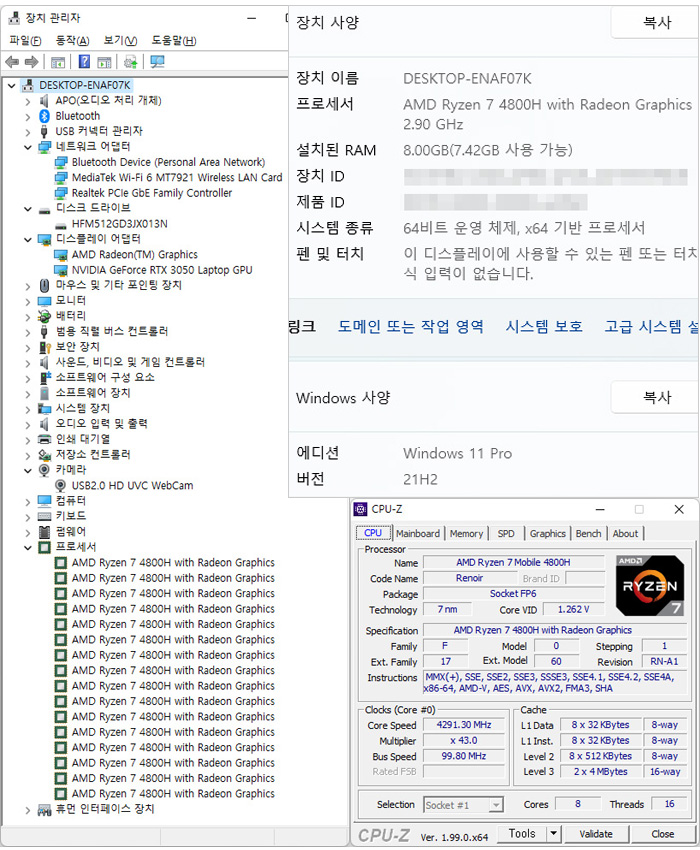
Task: Click the Update driver toolbar icon
Action: click(130, 62)
